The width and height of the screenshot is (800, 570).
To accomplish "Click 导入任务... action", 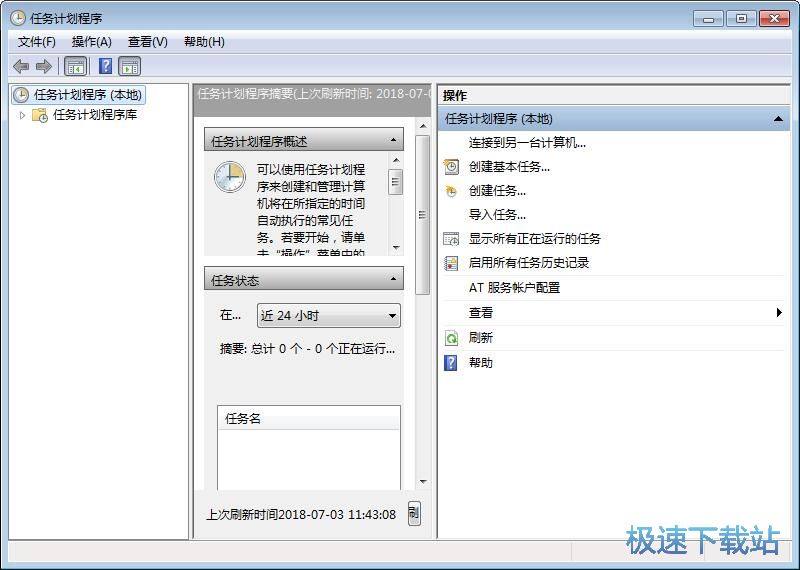I will point(497,215).
